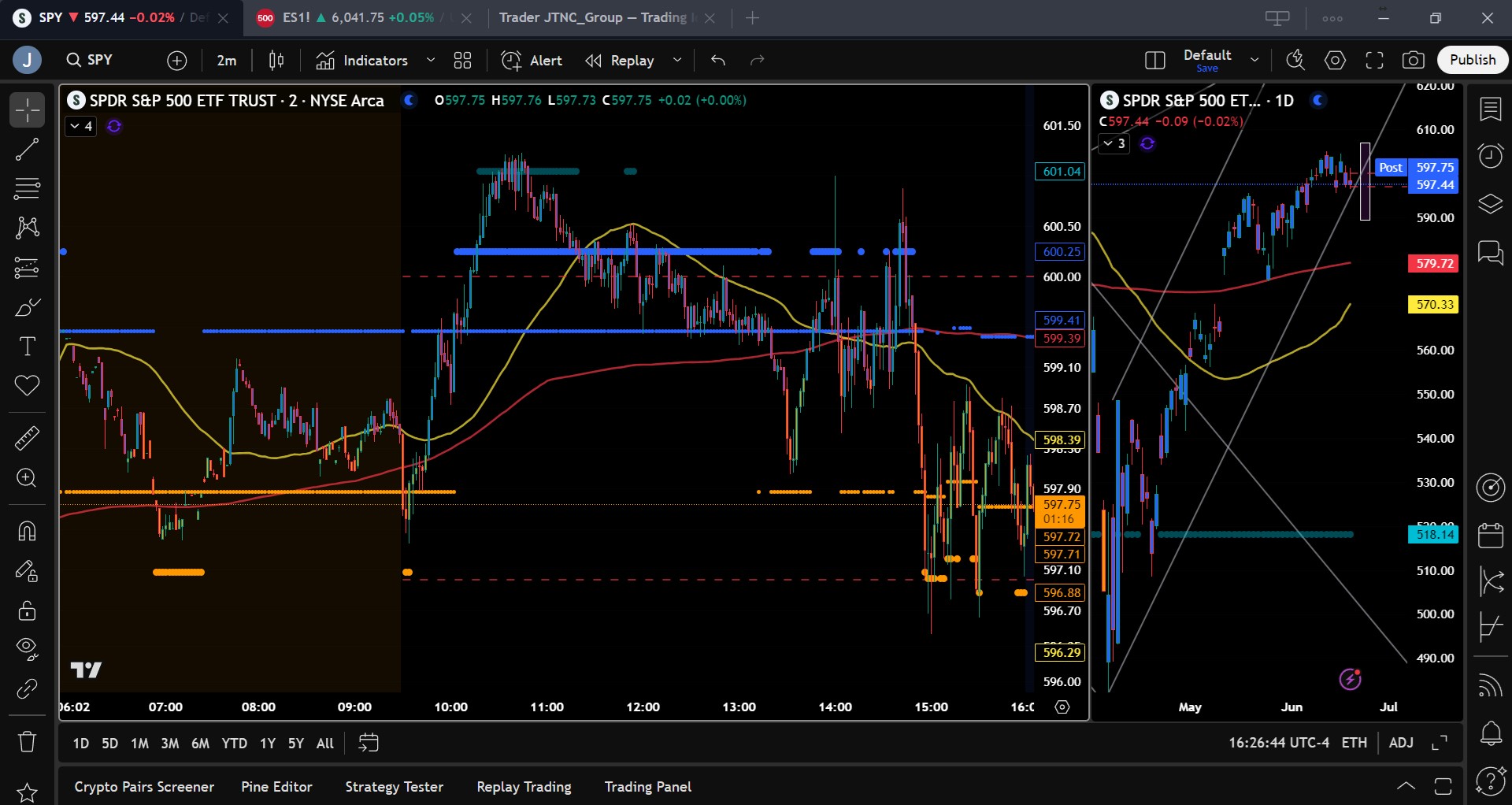Expand the manage layouts dropdown arrow
The image size is (1512, 805).
(x=1254, y=60)
